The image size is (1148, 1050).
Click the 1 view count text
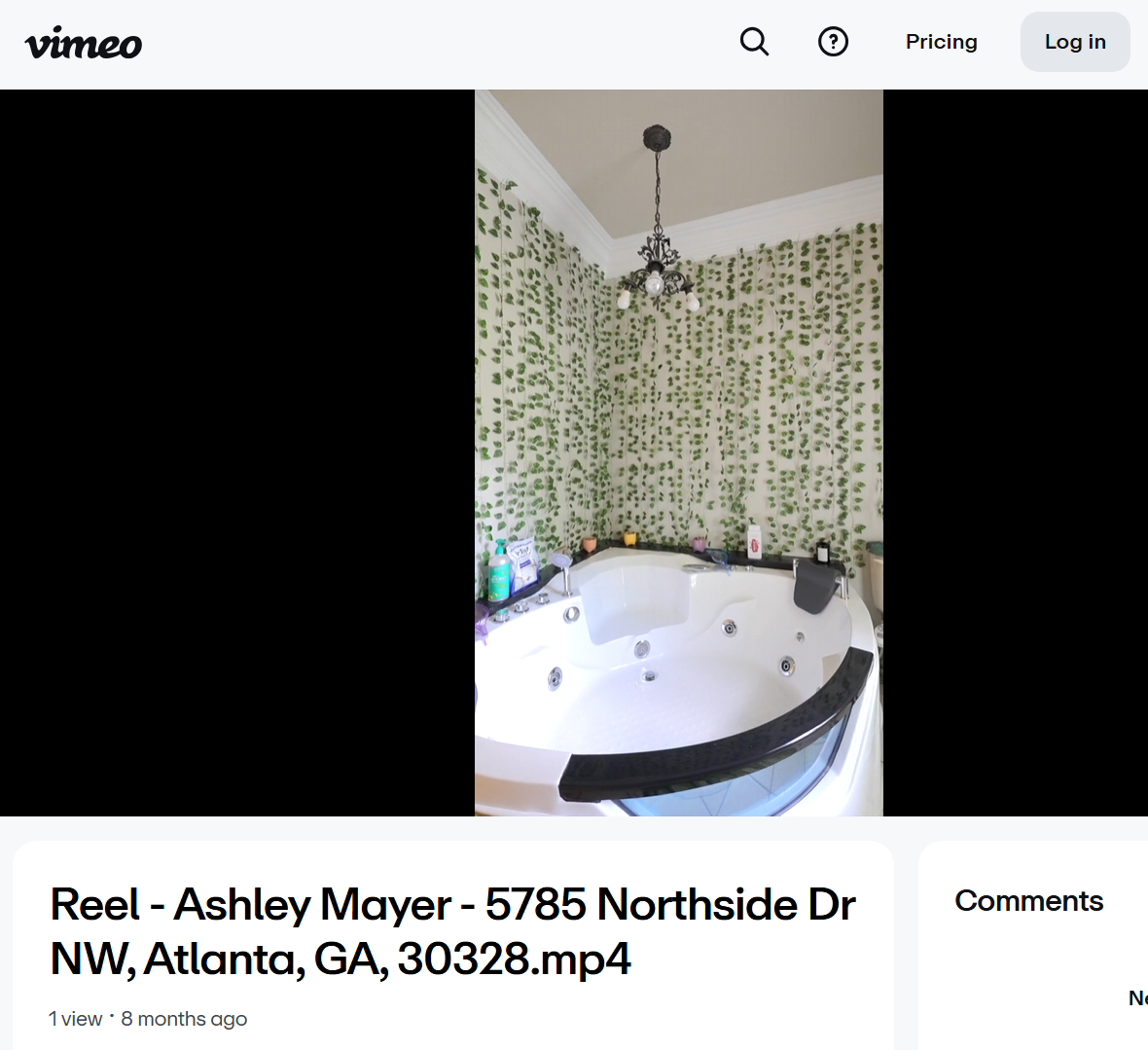coord(76,1019)
